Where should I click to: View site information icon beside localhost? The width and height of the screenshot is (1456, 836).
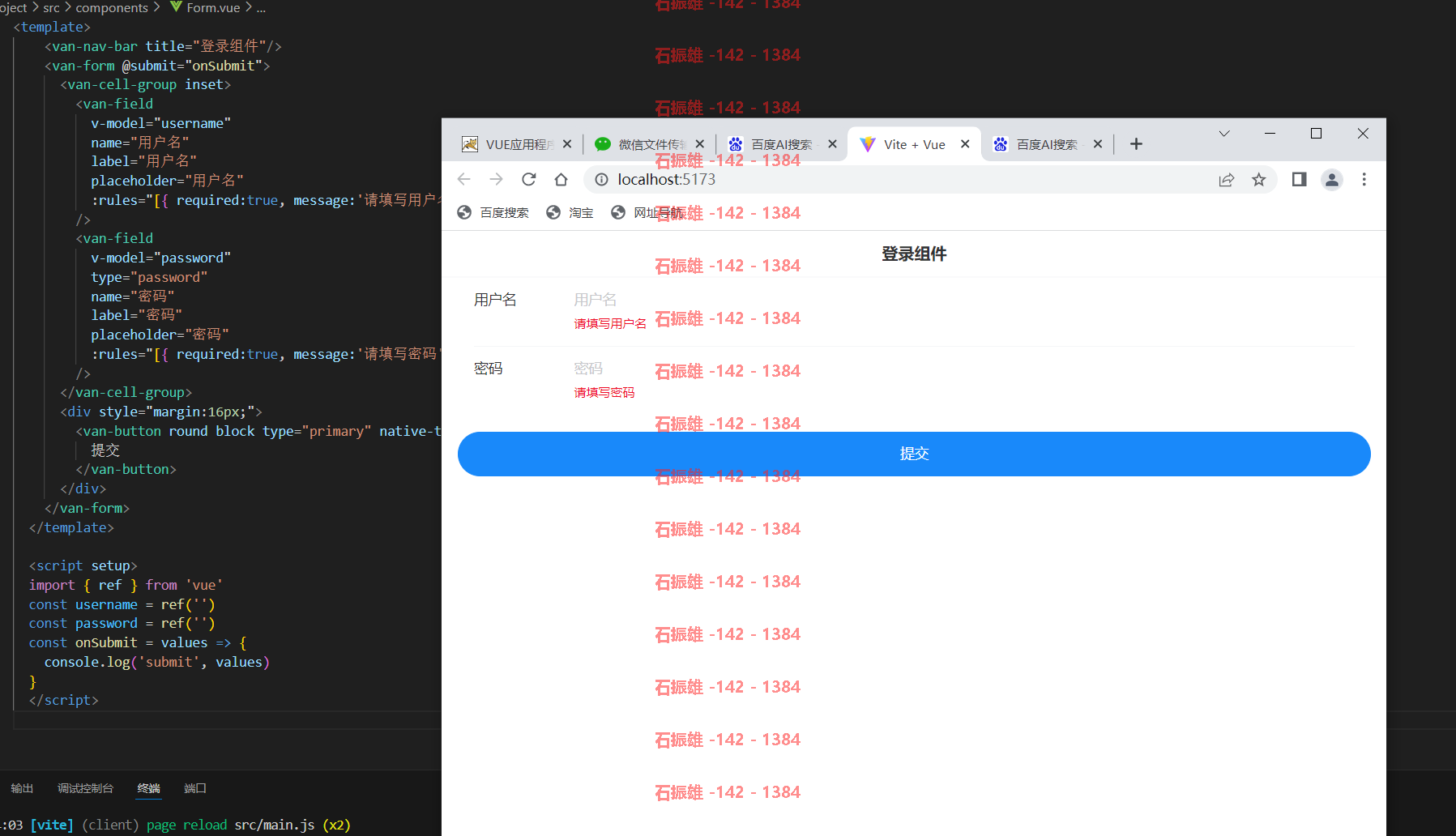pyautogui.click(x=601, y=179)
